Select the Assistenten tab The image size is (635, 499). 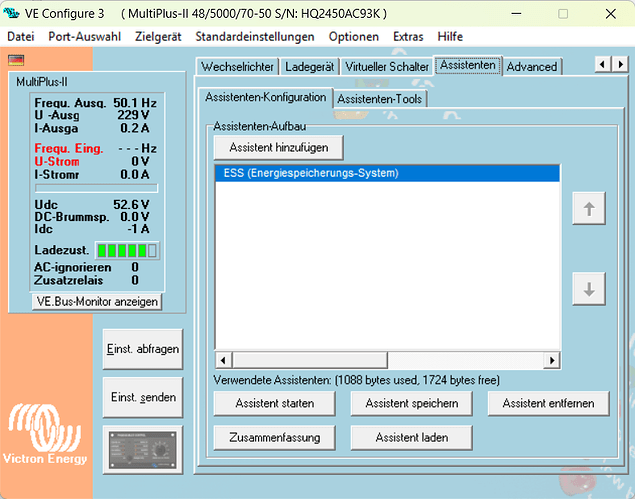[x=468, y=65]
